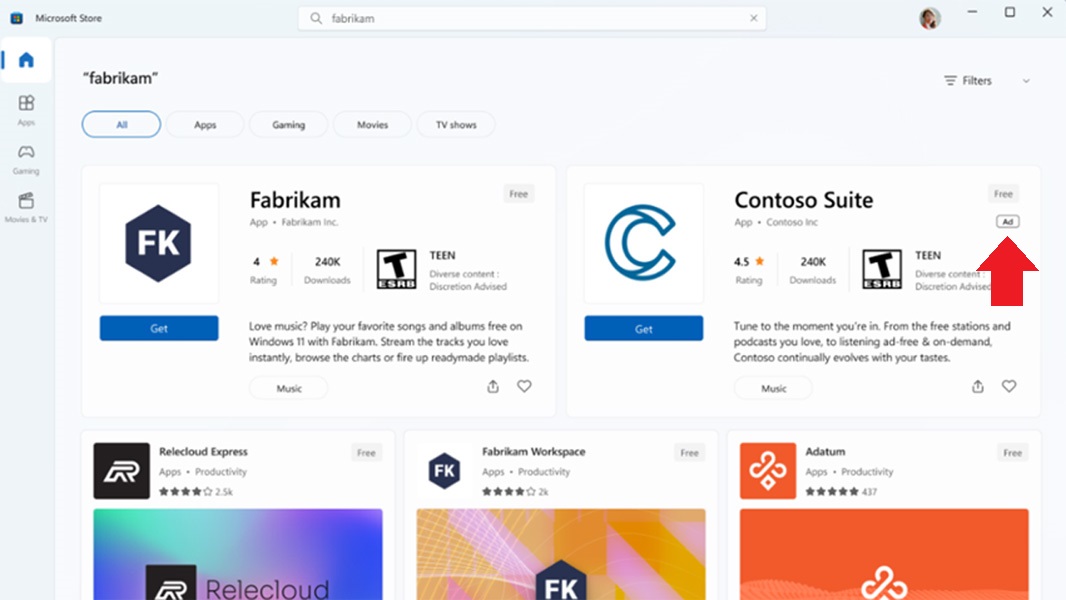Click the fabrikam search input field
The height and width of the screenshot is (600, 1066).
coord(532,18)
